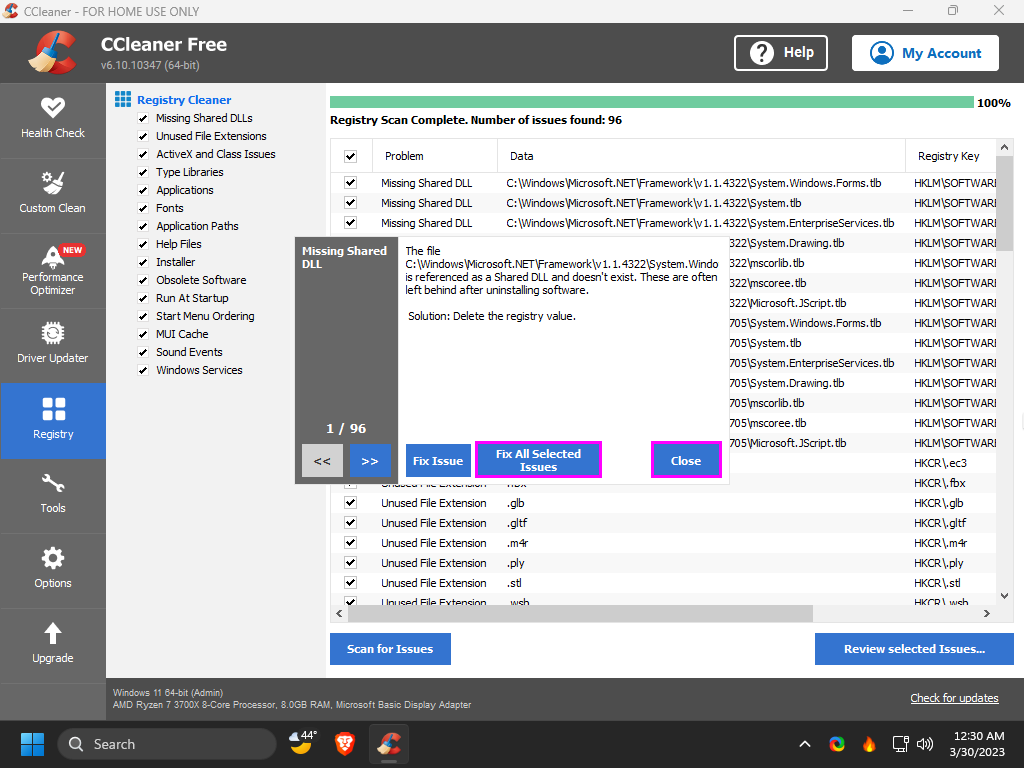Go to next issue with >> button
The width and height of the screenshot is (1024, 768).
point(370,460)
